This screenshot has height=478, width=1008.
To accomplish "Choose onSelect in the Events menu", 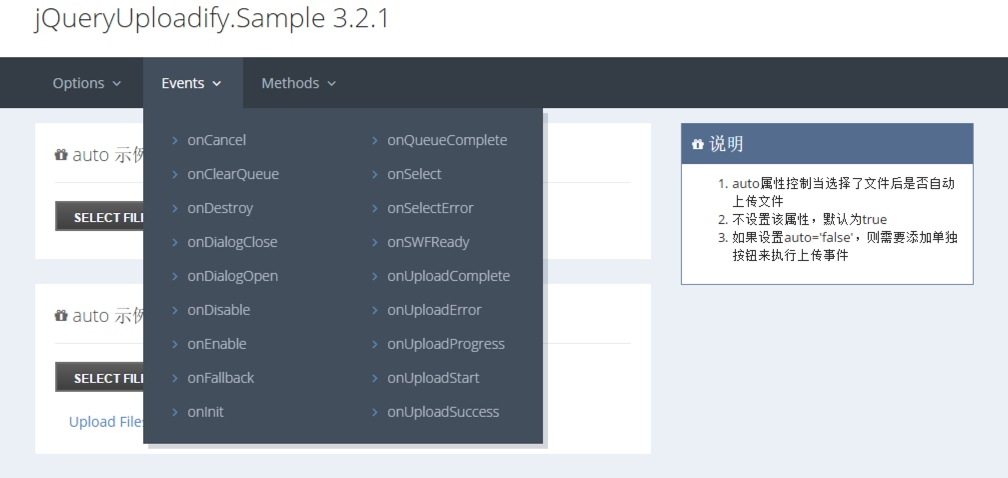I will tap(415, 174).
